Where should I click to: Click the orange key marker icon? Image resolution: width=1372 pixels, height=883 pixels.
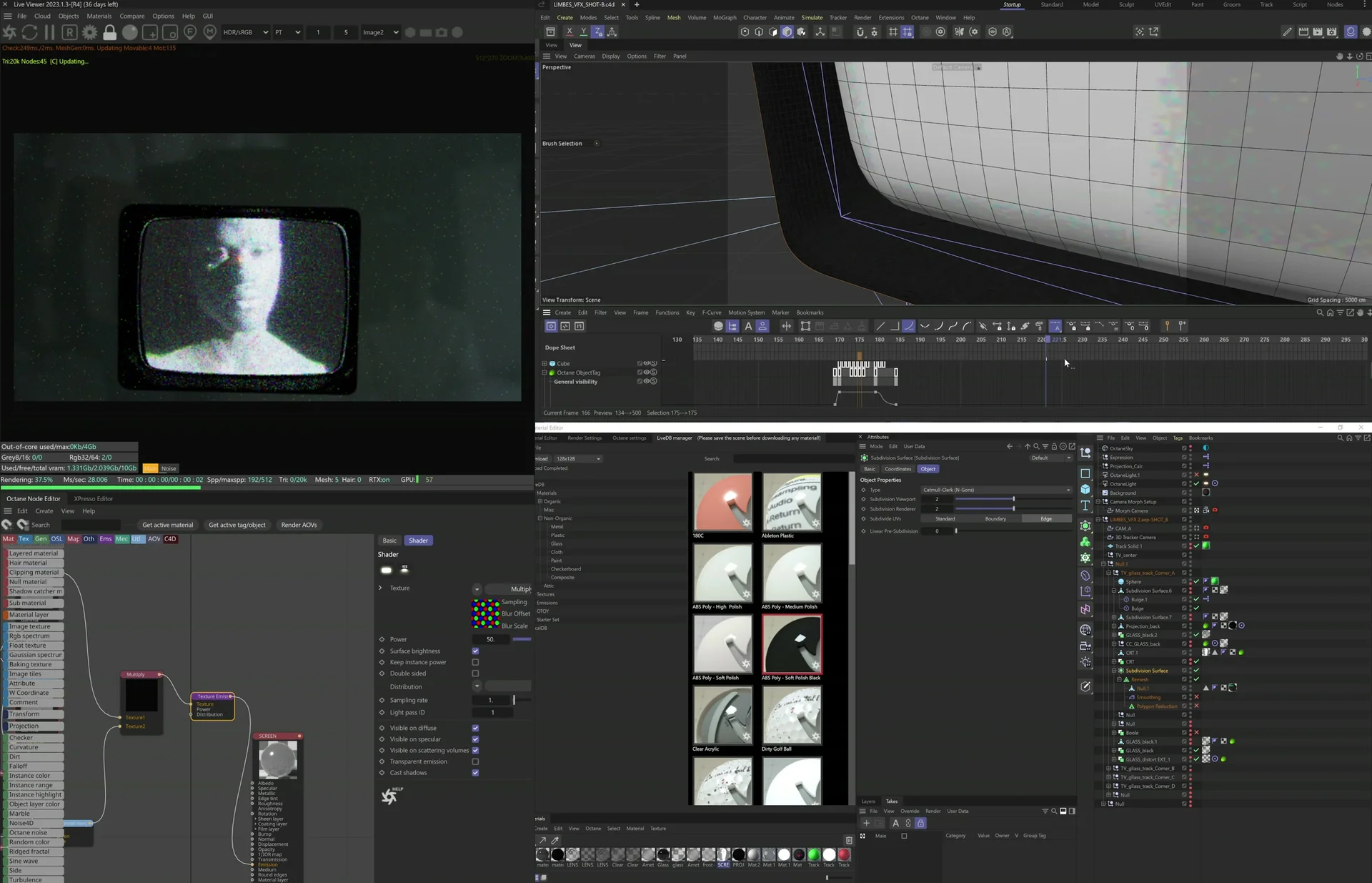(x=1167, y=326)
